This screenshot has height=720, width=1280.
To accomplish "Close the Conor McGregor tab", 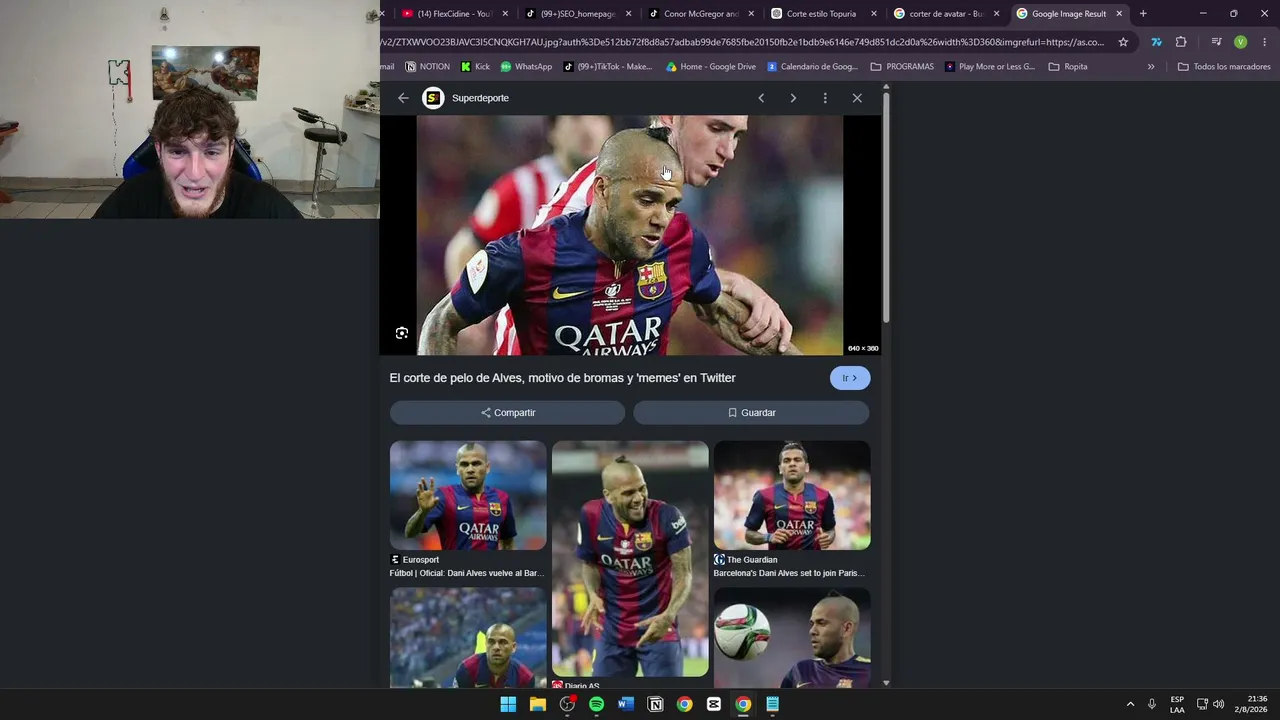I will (751, 14).
